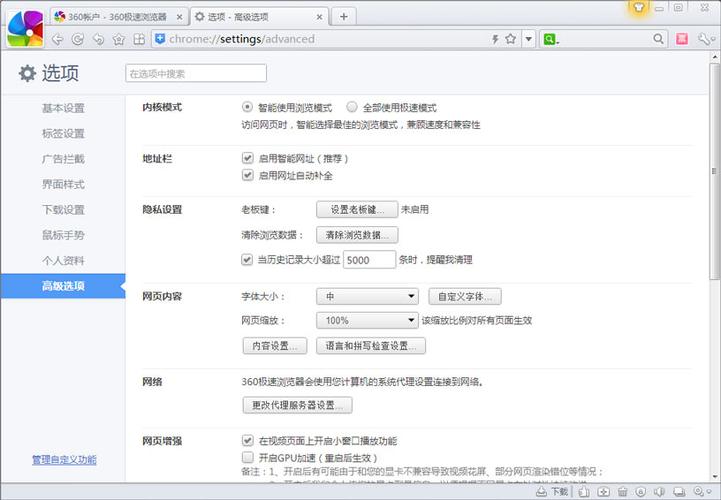Click the shield lock icon in the status bar
Screen dimensions: 721x500
(x=641, y=492)
